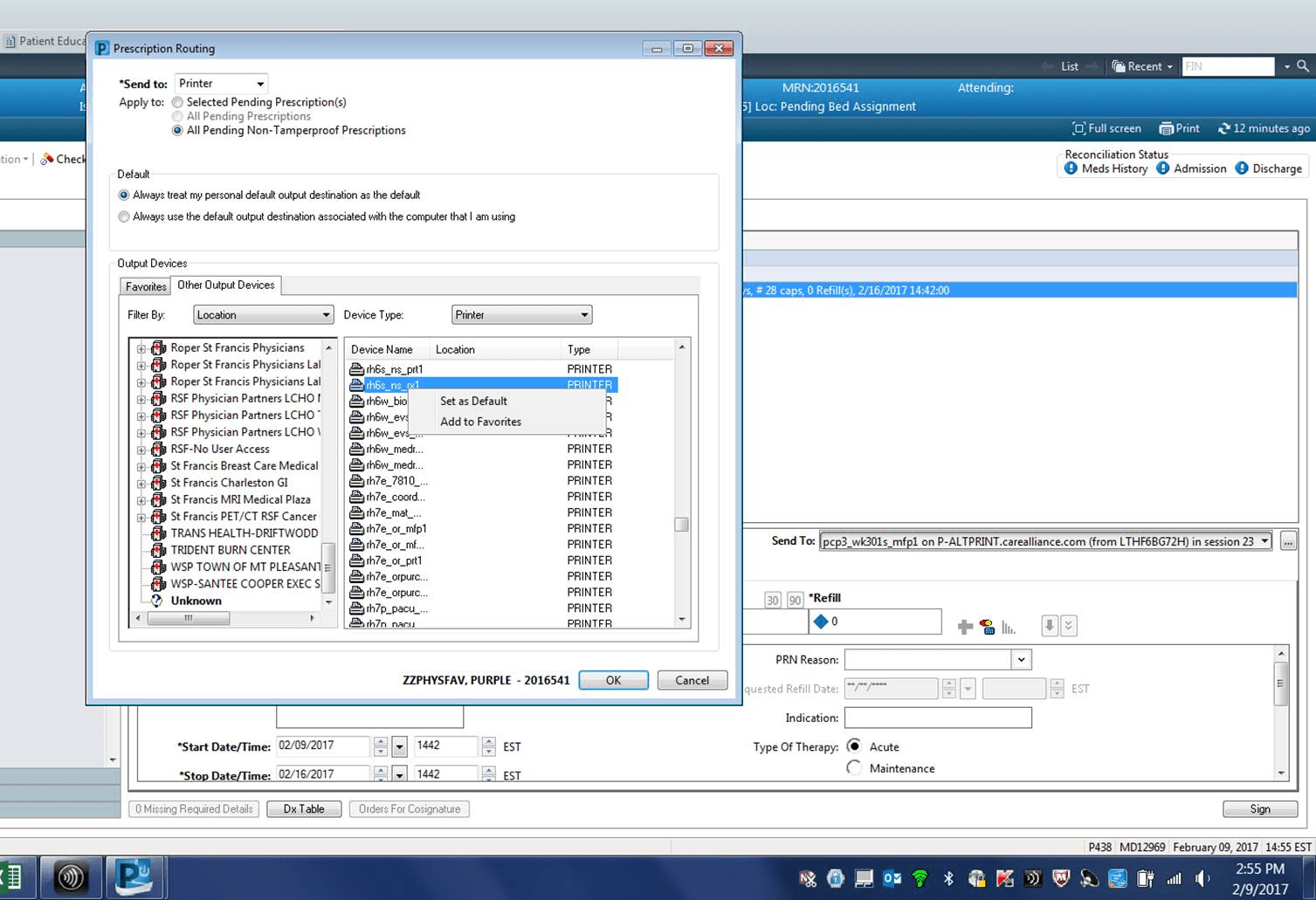Viewport: 1316px width, 900px height.
Task: Click the volume speaker icon in system tray
Action: [x=1202, y=878]
